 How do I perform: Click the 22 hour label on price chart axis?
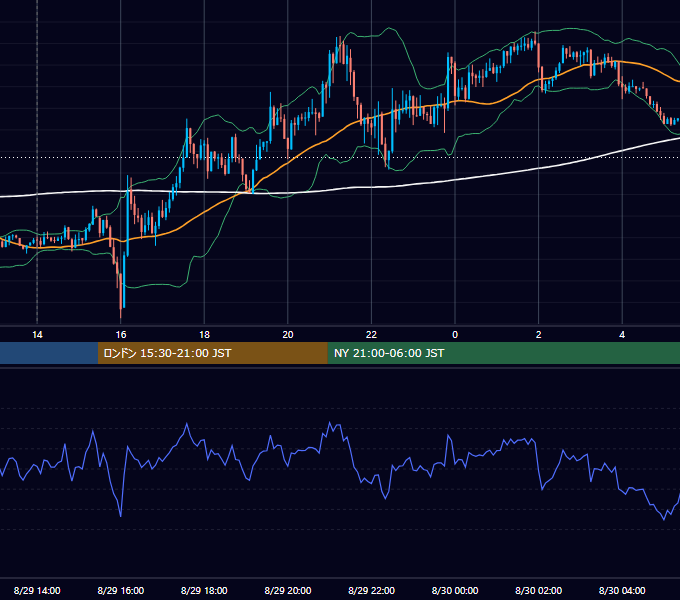click(371, 335)
